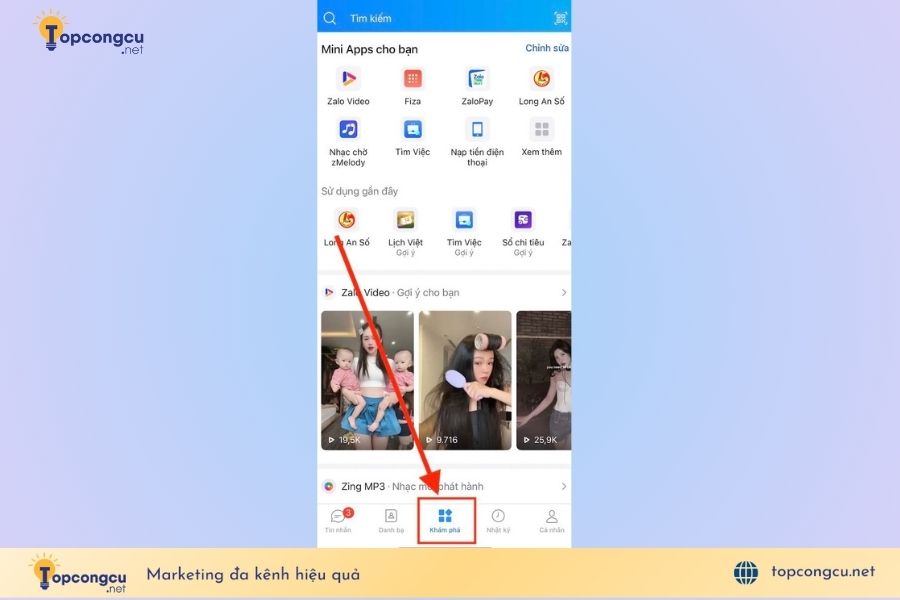Image resolution: width=900 pixels, height=600 pixels.
Task: Open the Zalo Video mini app
Action: point(348,86)
